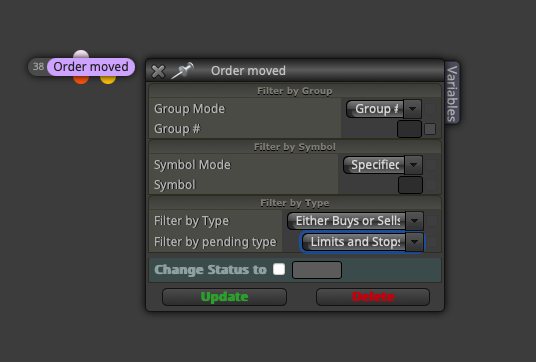The height and width of the screenshot is (362, 536).
Task: Click the yellow output dot under node
Action: tap(108, 80)
